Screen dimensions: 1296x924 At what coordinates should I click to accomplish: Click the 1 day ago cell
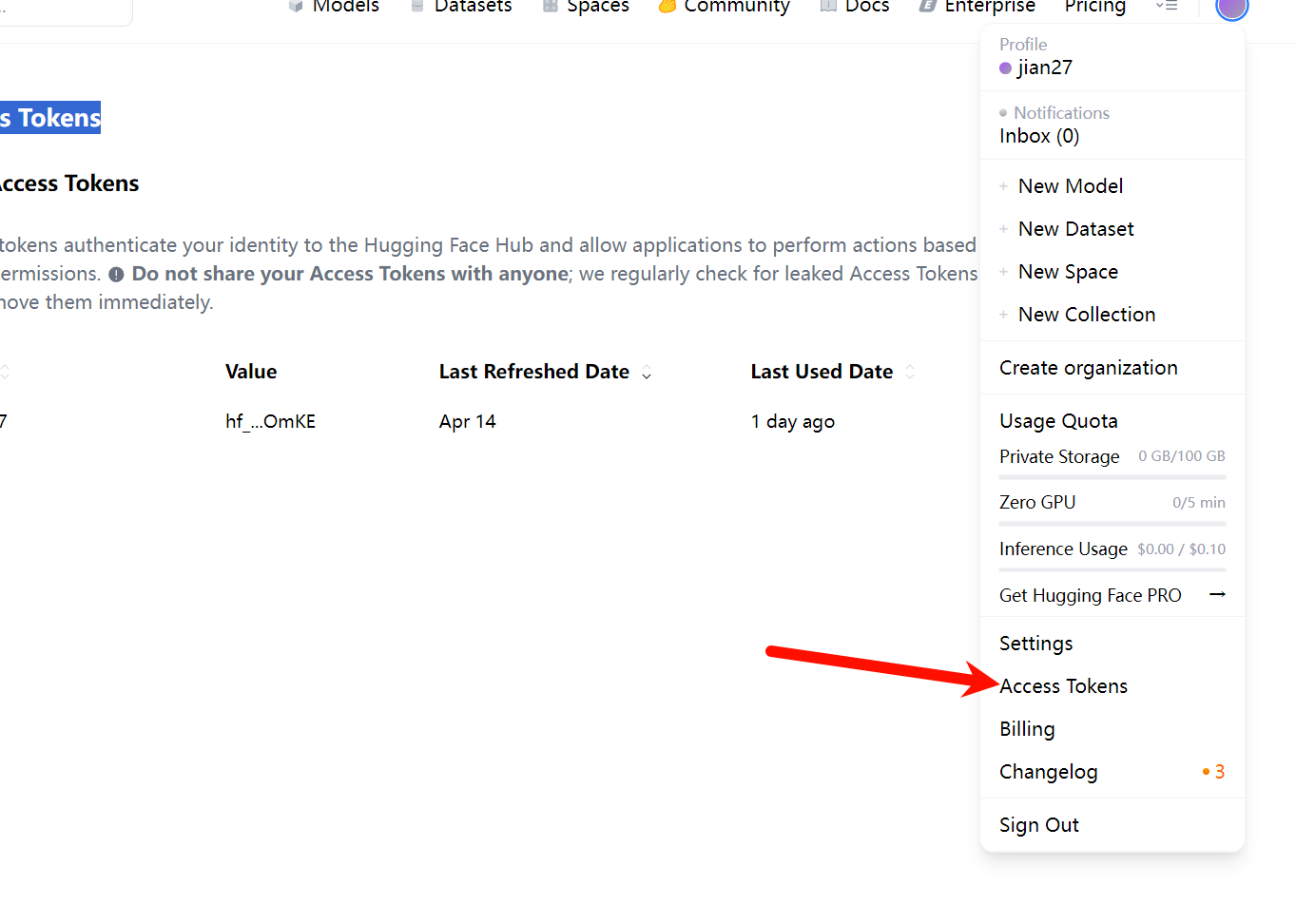[793, 421]
